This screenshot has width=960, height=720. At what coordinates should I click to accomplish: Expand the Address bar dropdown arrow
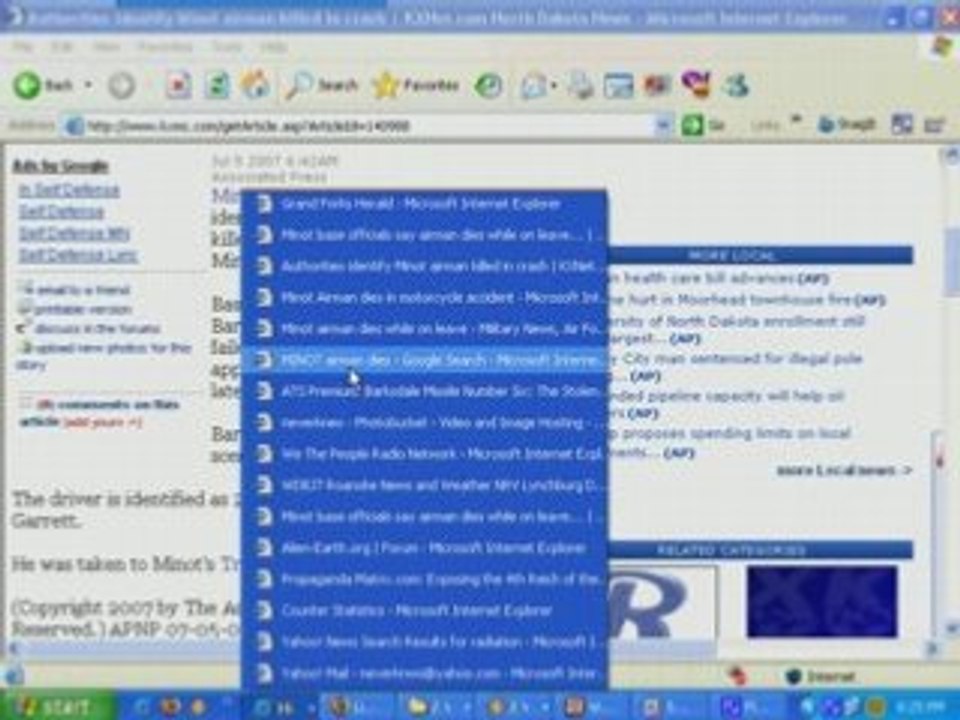click(662, 126)
